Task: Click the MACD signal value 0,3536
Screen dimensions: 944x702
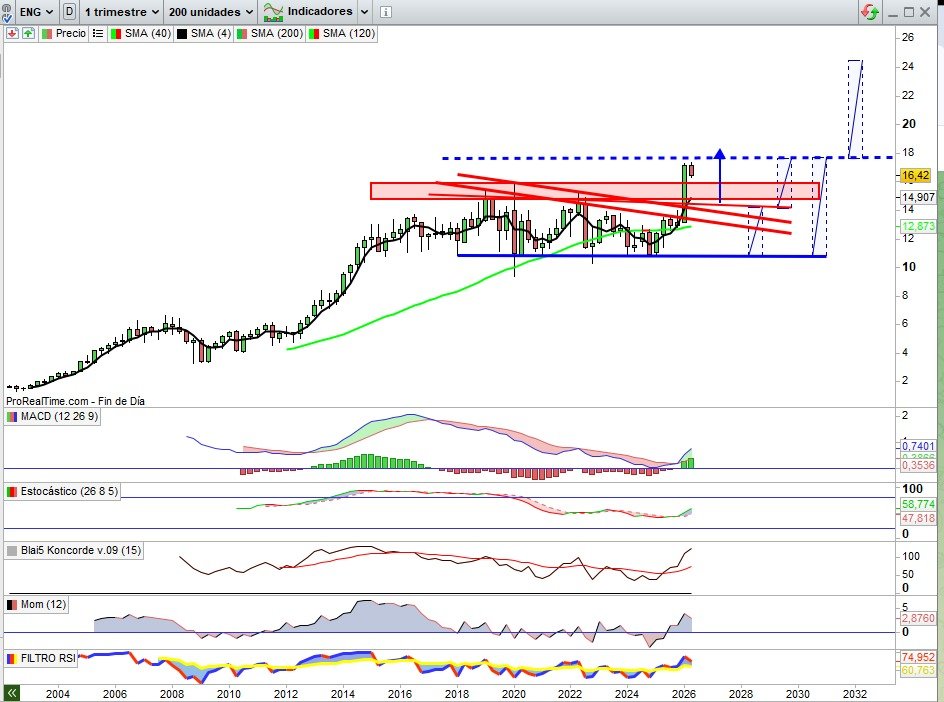Action: point(918,465)
